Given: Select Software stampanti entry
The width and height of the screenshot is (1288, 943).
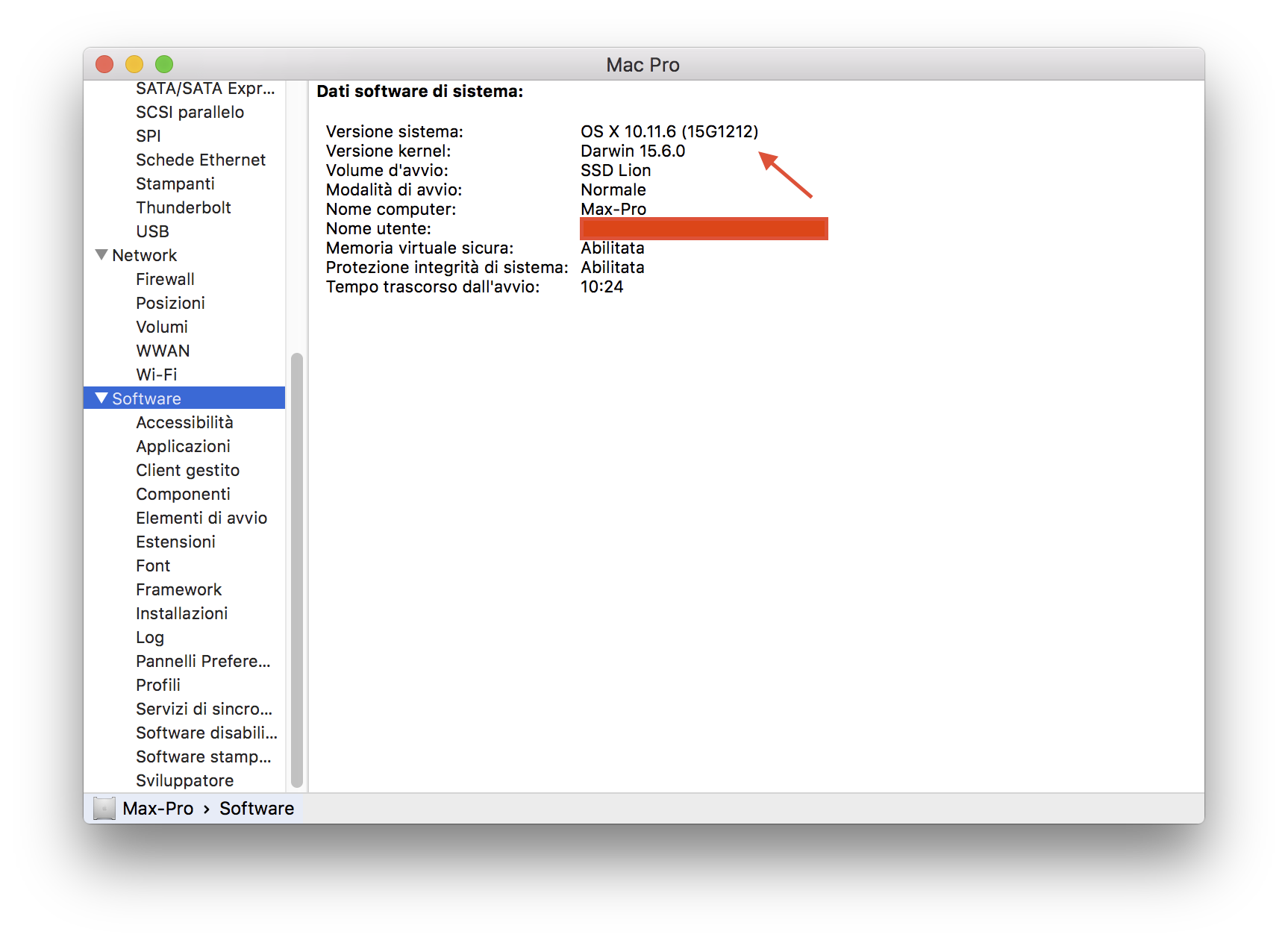Looking at the screenshot, I should click(x=203, y=756).
